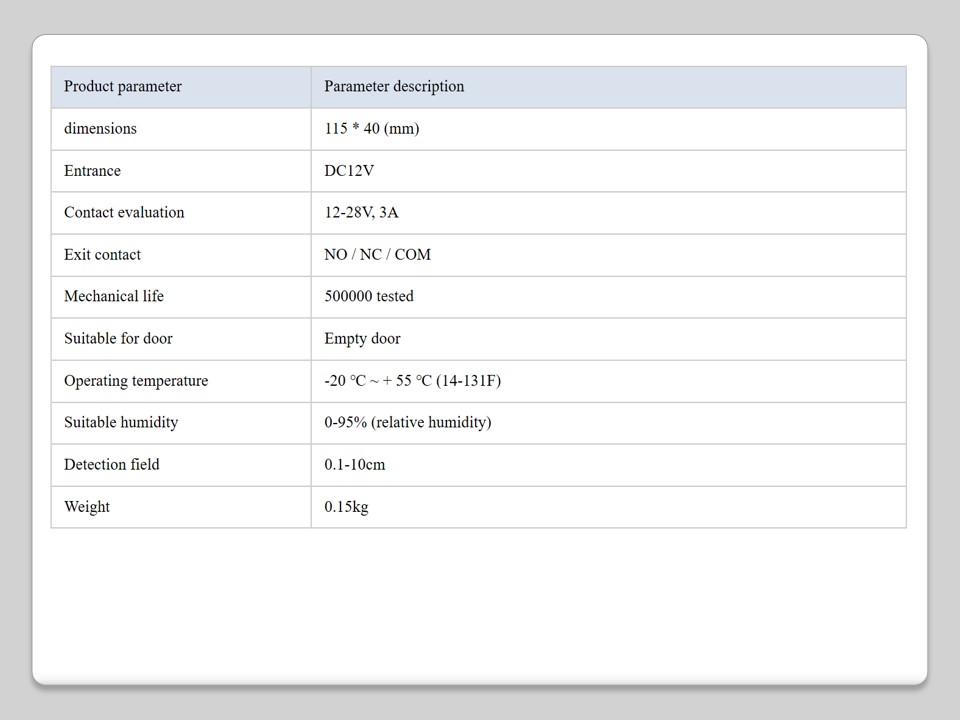The width and height of the screenshot is (960, 720).
Task: Select the 'Operating temperature' label
Action: [136, 381]
